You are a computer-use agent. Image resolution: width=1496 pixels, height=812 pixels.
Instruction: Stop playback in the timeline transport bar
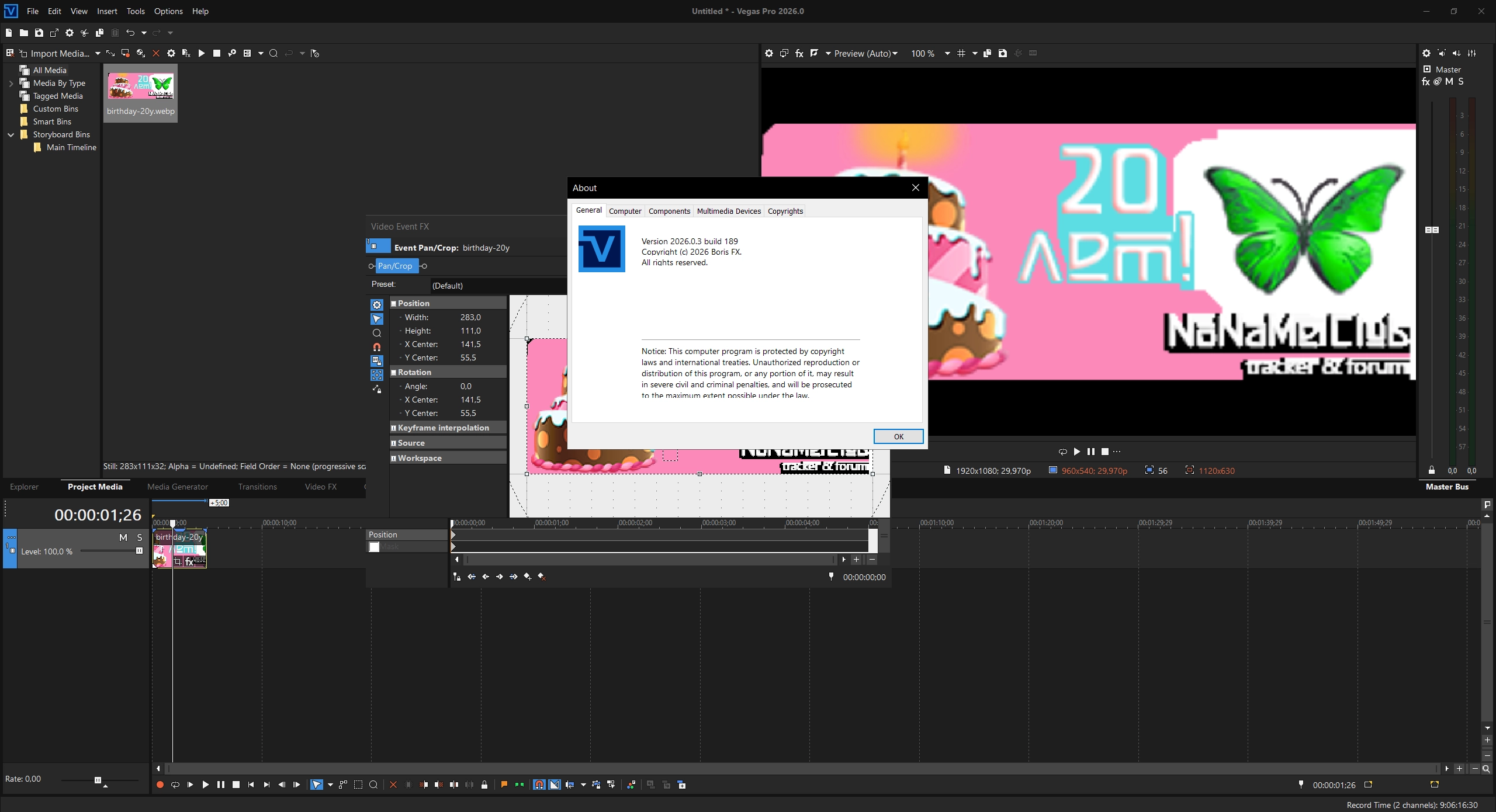point(236,785)
